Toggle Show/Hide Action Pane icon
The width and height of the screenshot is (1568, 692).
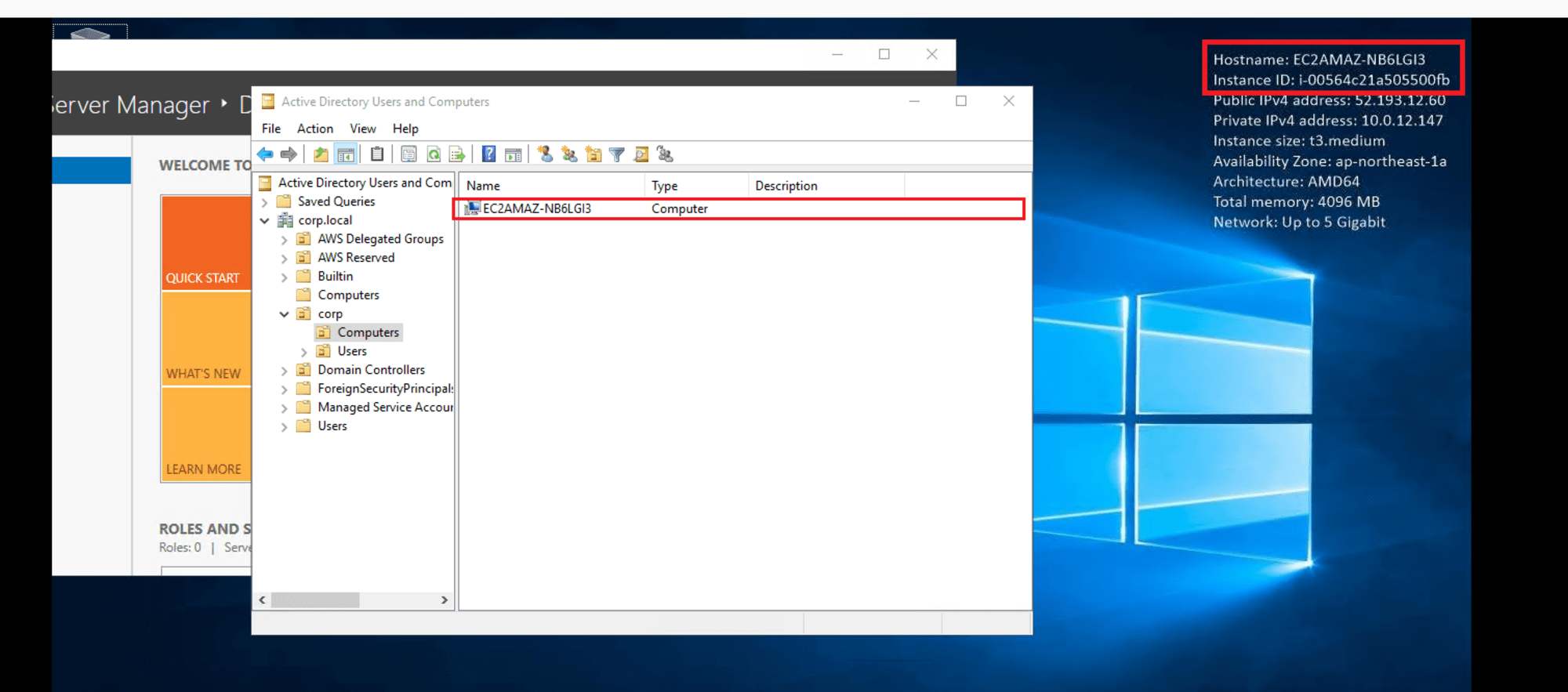coord(514,154)
